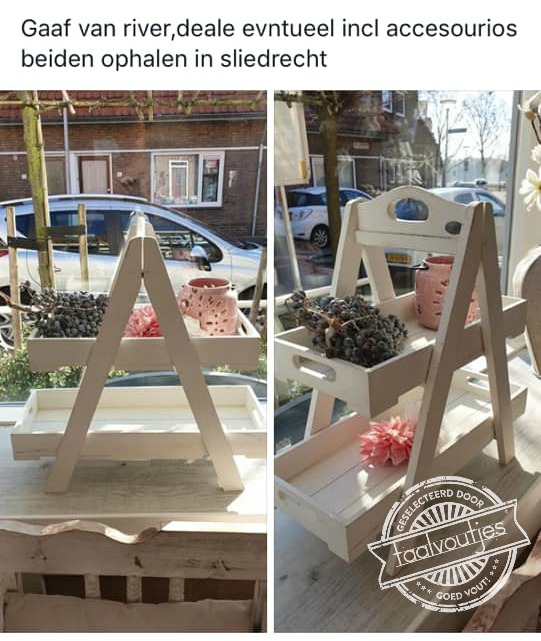Click the post caption starting with 'Gaaf van river'

[x=269, y=43]
